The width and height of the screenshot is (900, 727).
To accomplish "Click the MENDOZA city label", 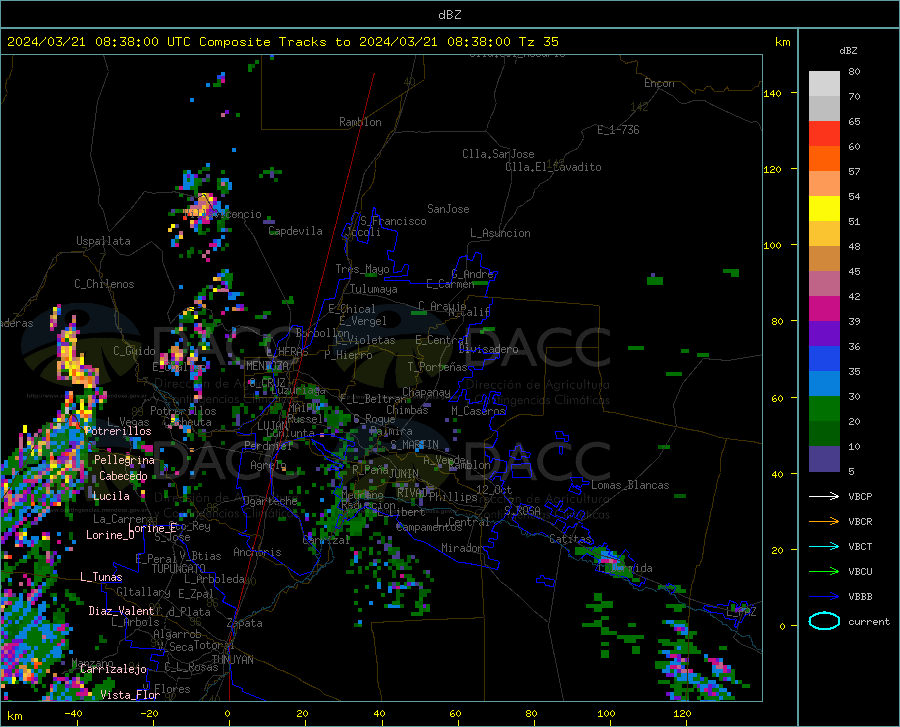I will pos(267,366).
